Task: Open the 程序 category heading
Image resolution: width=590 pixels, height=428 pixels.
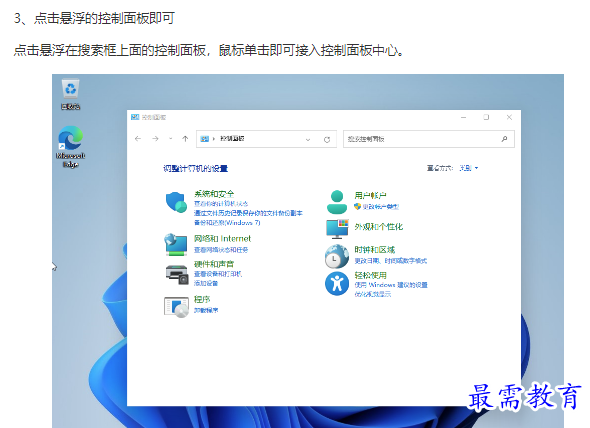Action: pyautogui.click(x=202, y=299)
